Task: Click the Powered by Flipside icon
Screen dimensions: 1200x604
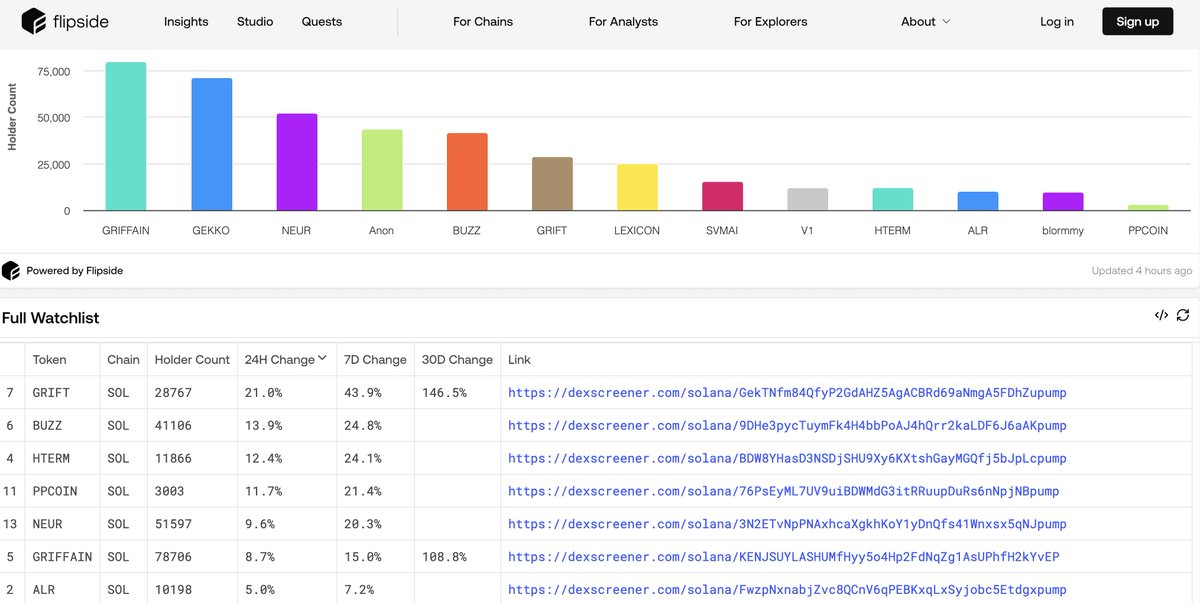Action: [12, 270]
